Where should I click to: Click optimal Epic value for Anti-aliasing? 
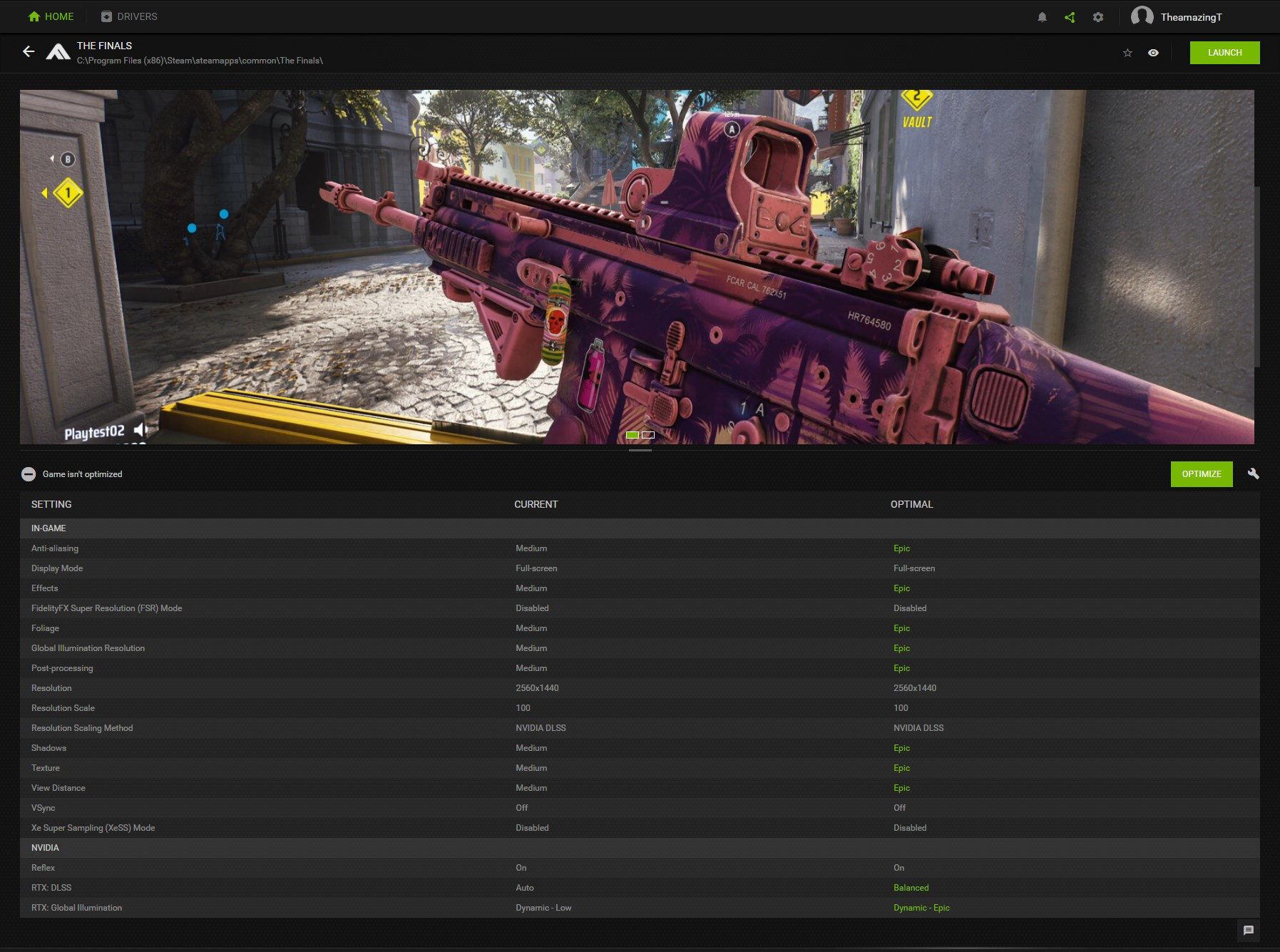[901, 548]
